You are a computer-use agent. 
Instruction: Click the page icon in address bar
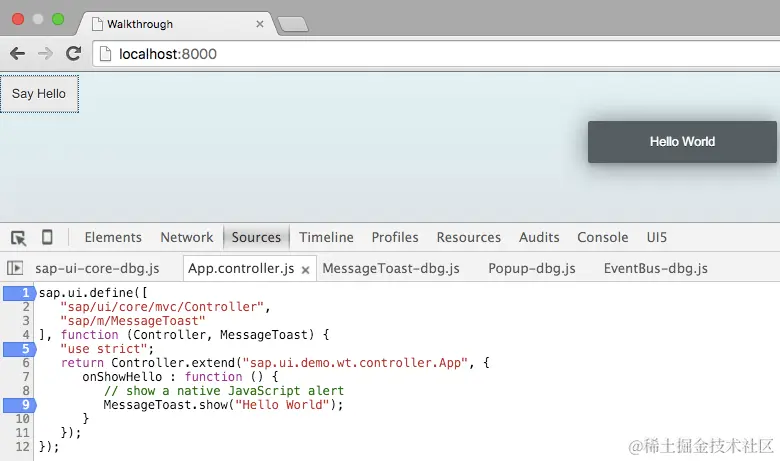[105, 54]
